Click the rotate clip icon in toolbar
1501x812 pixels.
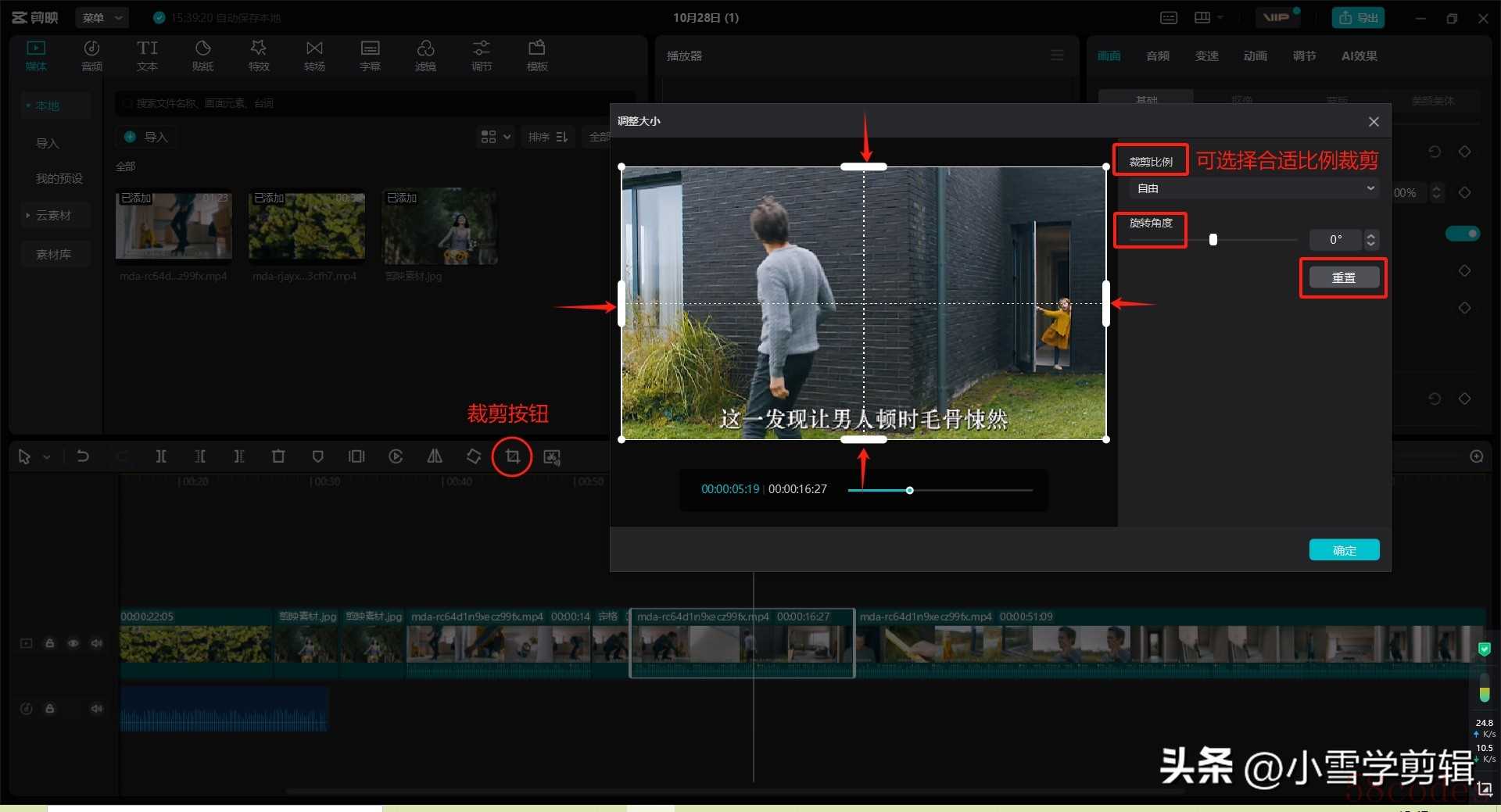tap(474, 456)
